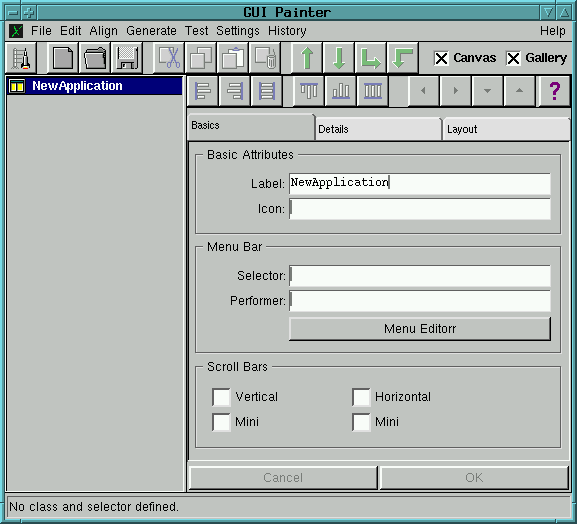
Task: Nudge down with the small down arrow
Action: [487, 91]
